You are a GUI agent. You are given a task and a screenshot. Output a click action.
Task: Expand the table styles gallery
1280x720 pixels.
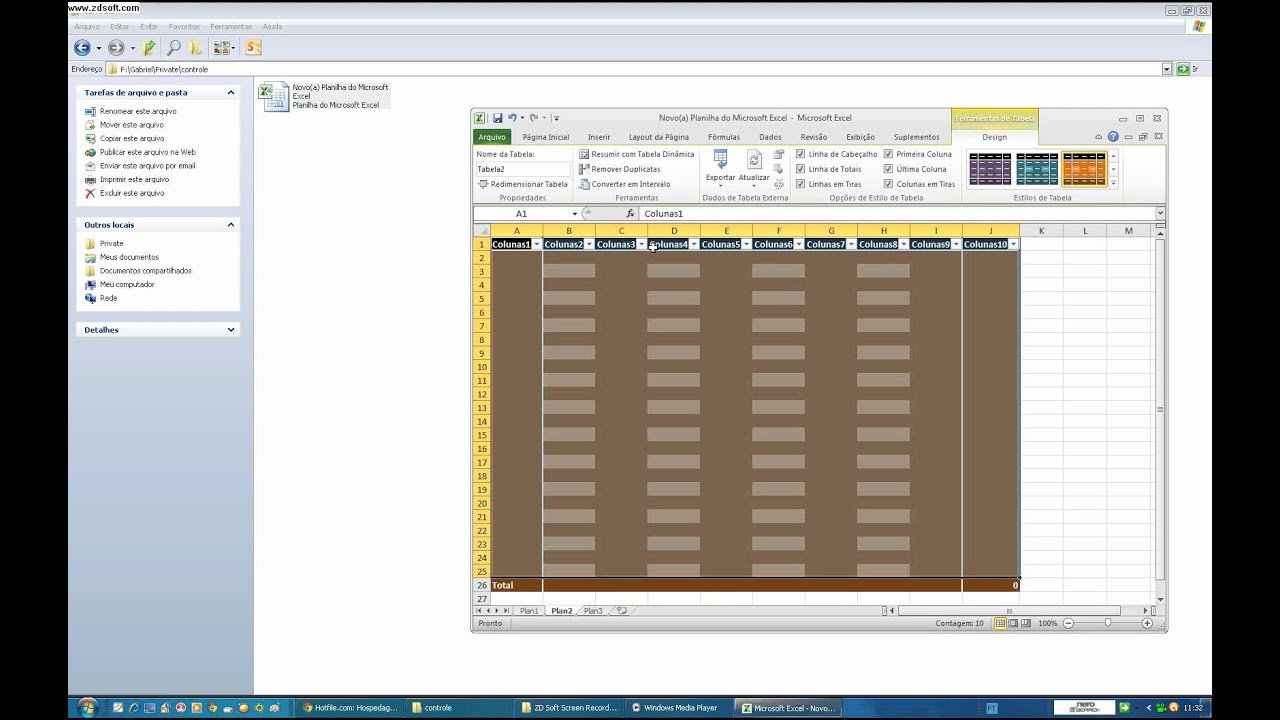tap(1113, 183)
